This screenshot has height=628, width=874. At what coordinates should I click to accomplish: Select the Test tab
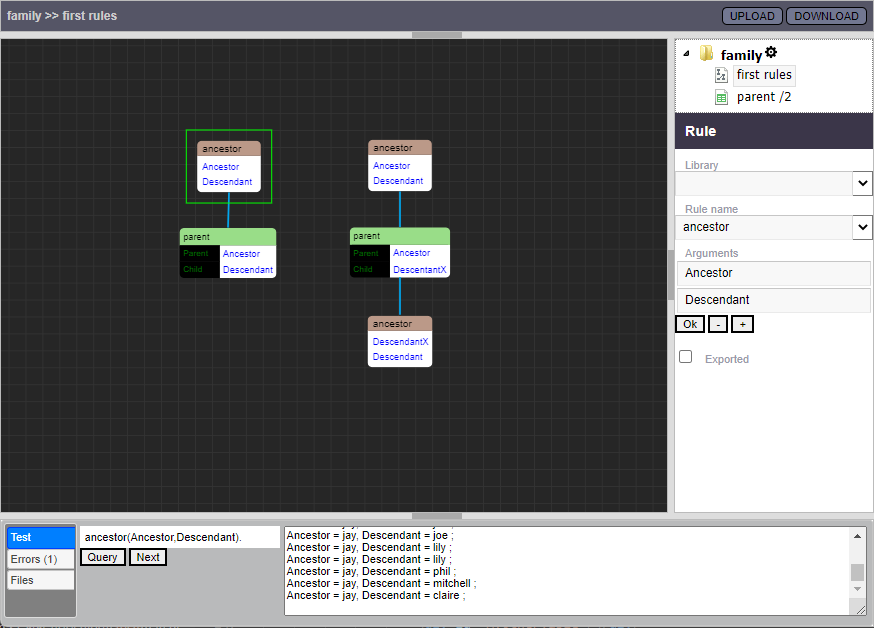40,538
